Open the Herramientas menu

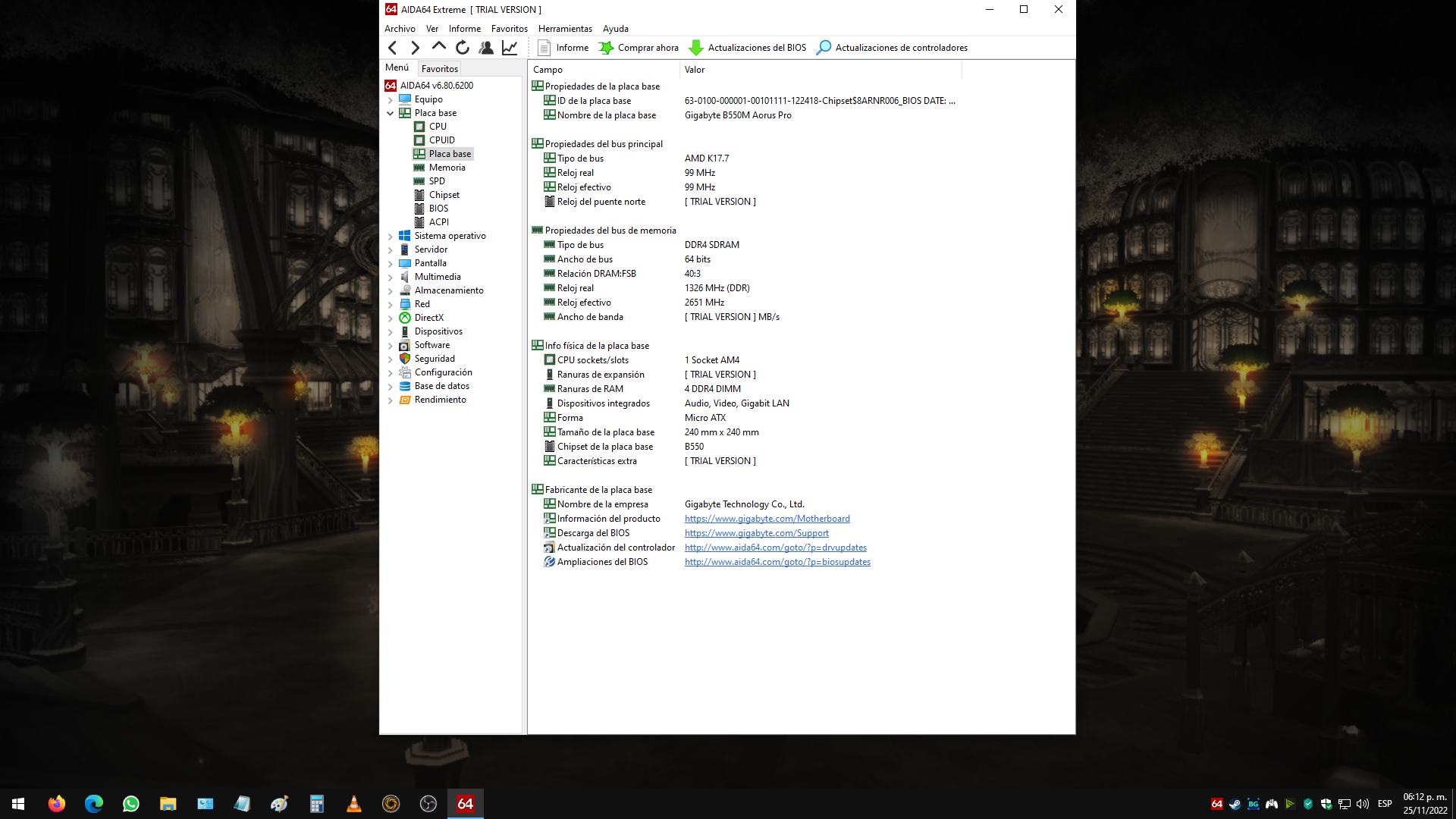pyautogui.click(x=564, y=29)
